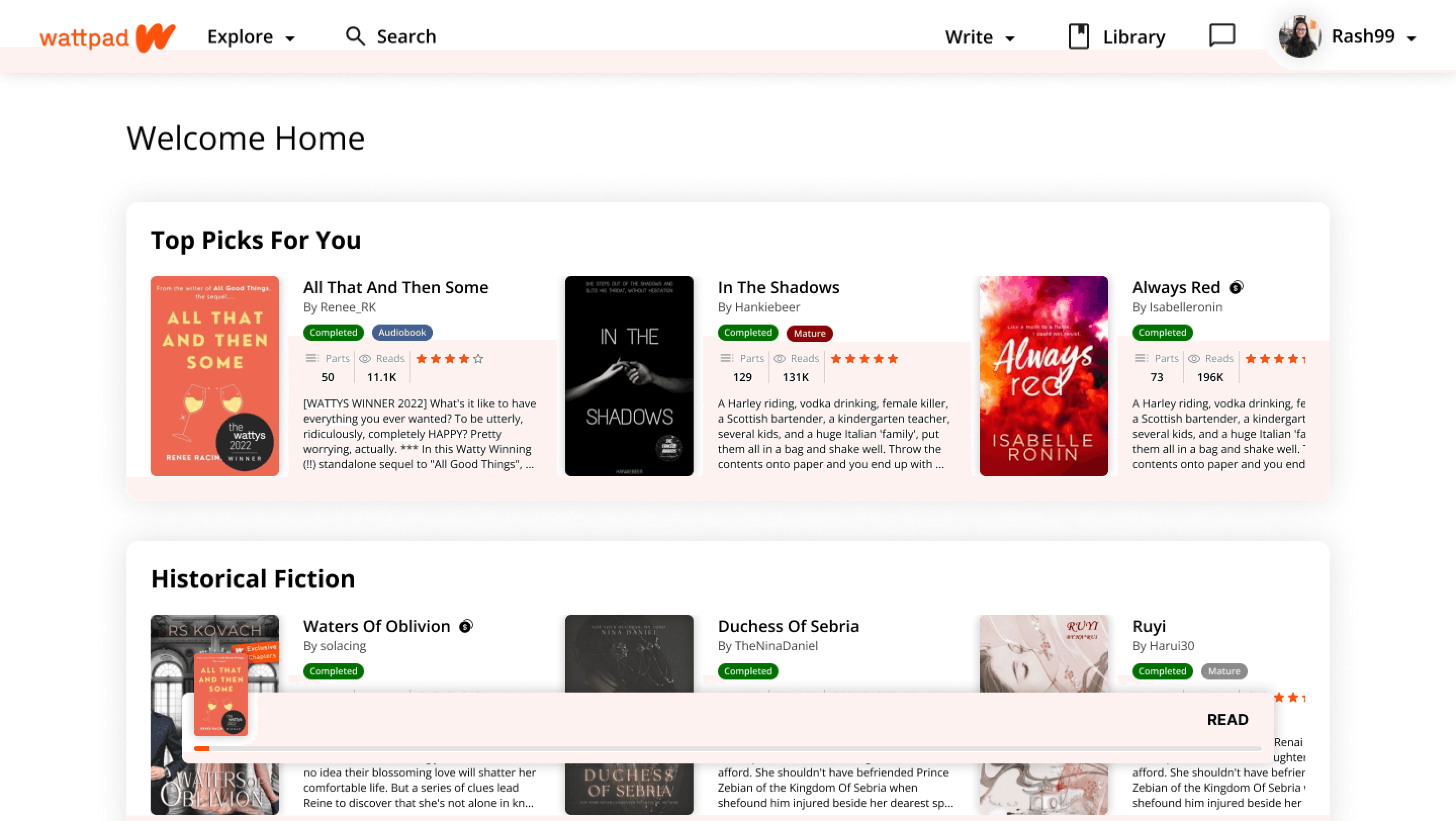Expand the Explore dropdown menu

coord(251,37)
